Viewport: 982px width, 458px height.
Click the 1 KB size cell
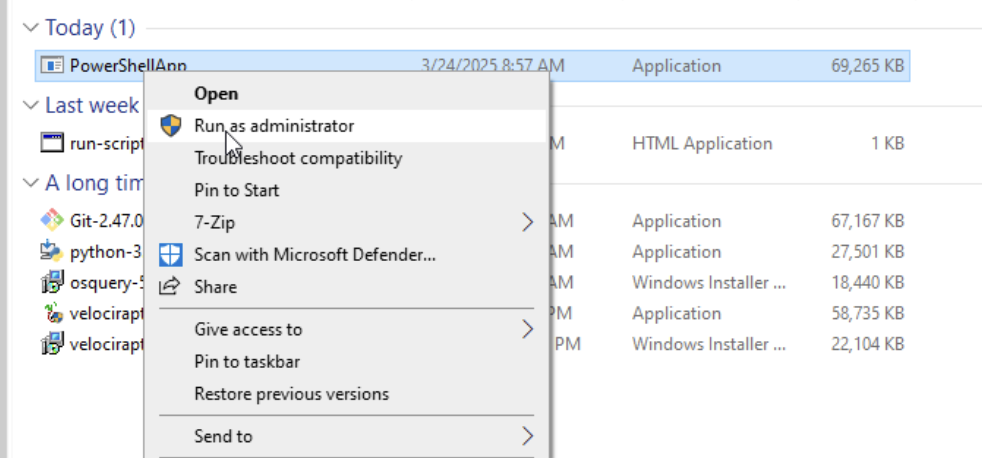887,143
